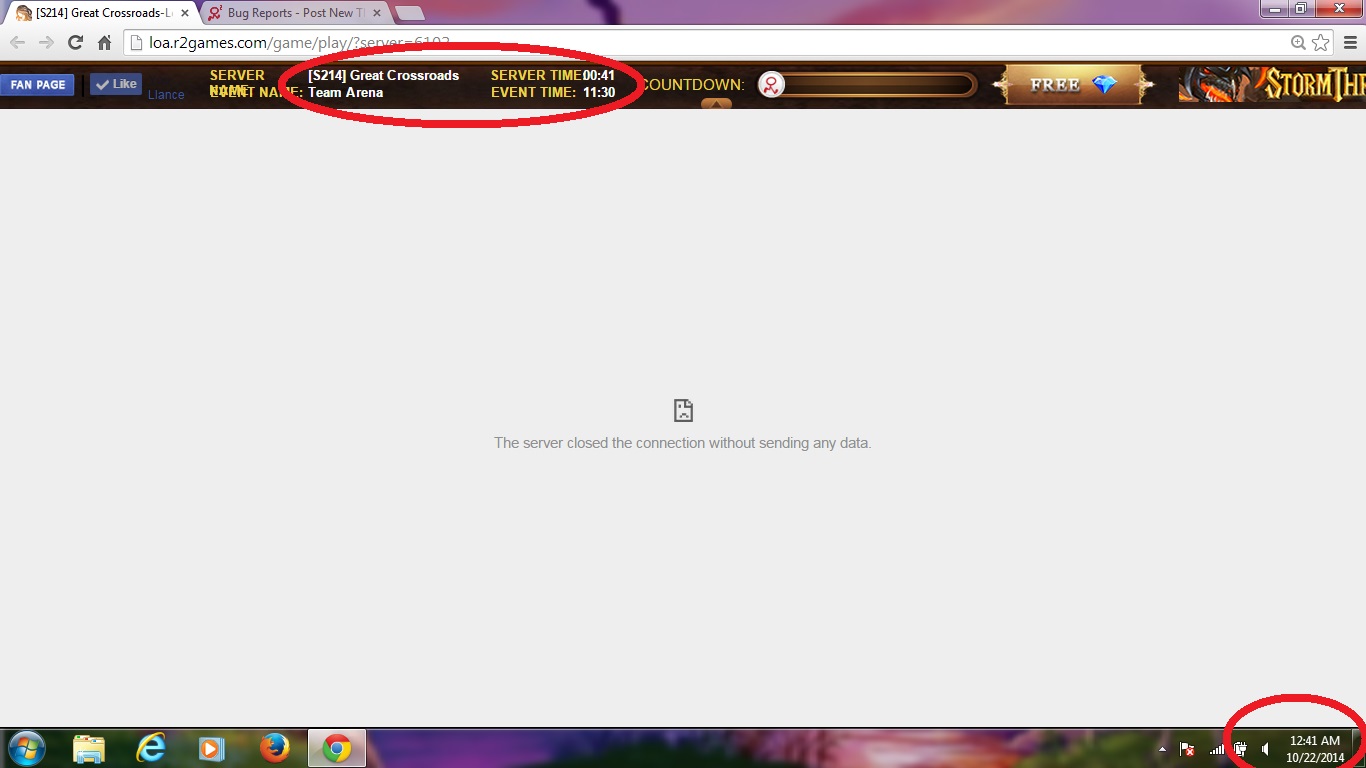1366x768 pixels.
Task: Launch Internet Explorer from the taskbar
Action: tap(151, 748)
